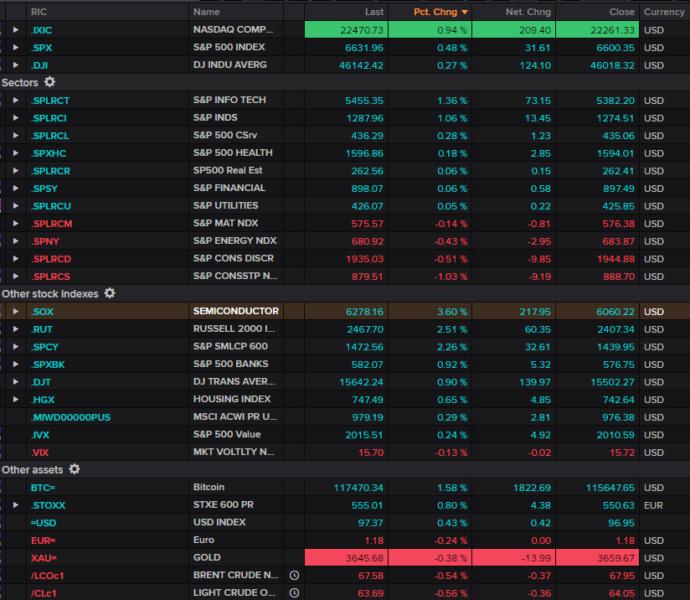This screenshot has width=690, height=600.
Task: Open the .VIX ticker link
Action: point(40,453)
